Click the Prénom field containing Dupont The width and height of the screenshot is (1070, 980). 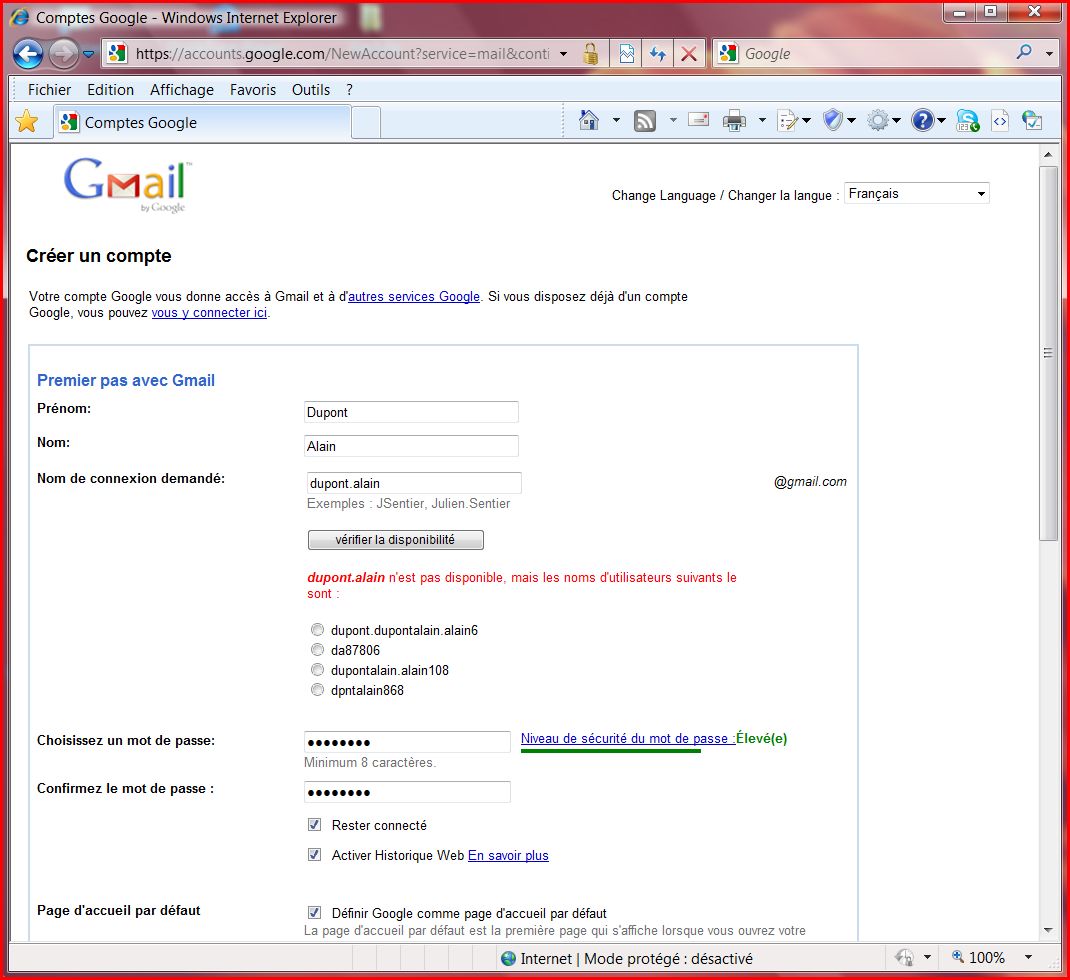click(x=411, y=412)
